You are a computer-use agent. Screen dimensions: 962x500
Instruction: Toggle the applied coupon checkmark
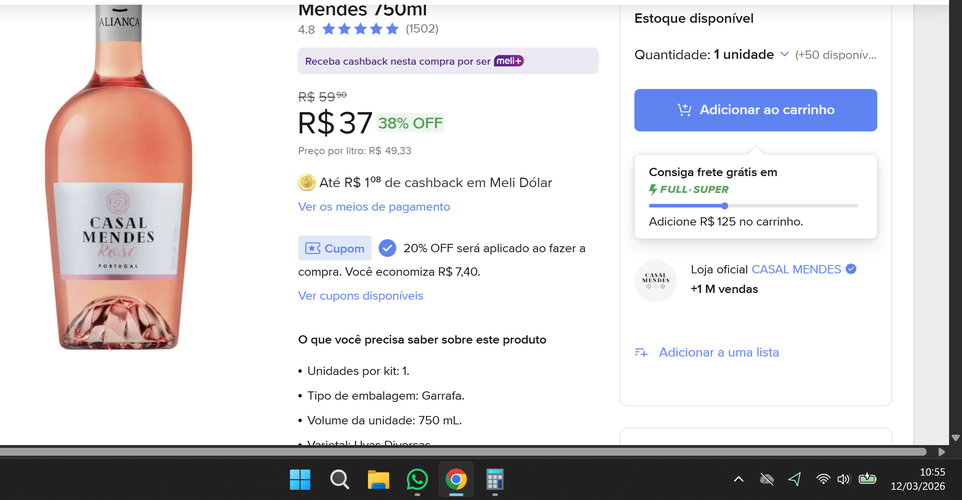(387, 248)
